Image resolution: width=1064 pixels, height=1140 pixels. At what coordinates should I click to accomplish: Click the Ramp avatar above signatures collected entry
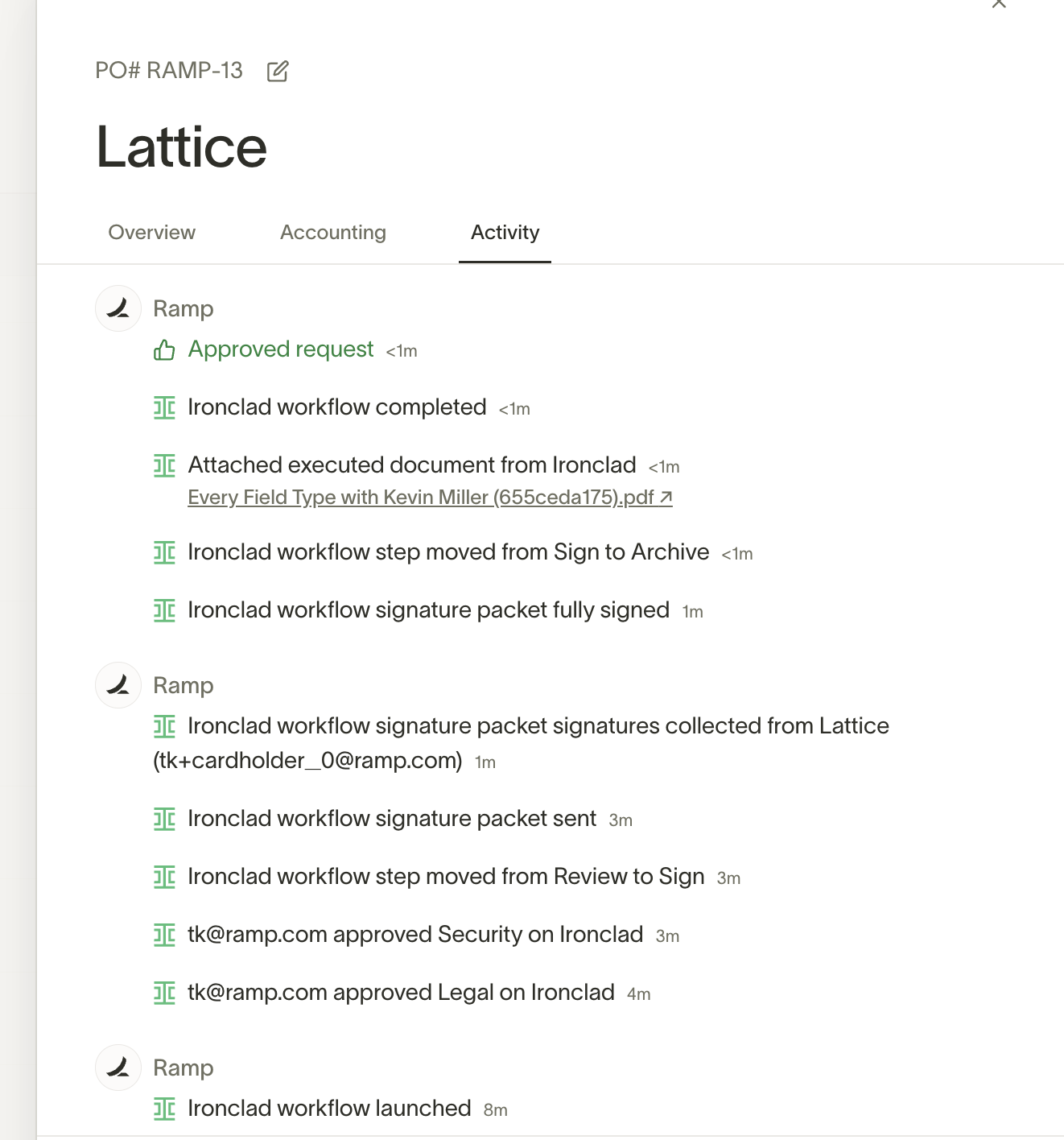(x=118, y=685)
